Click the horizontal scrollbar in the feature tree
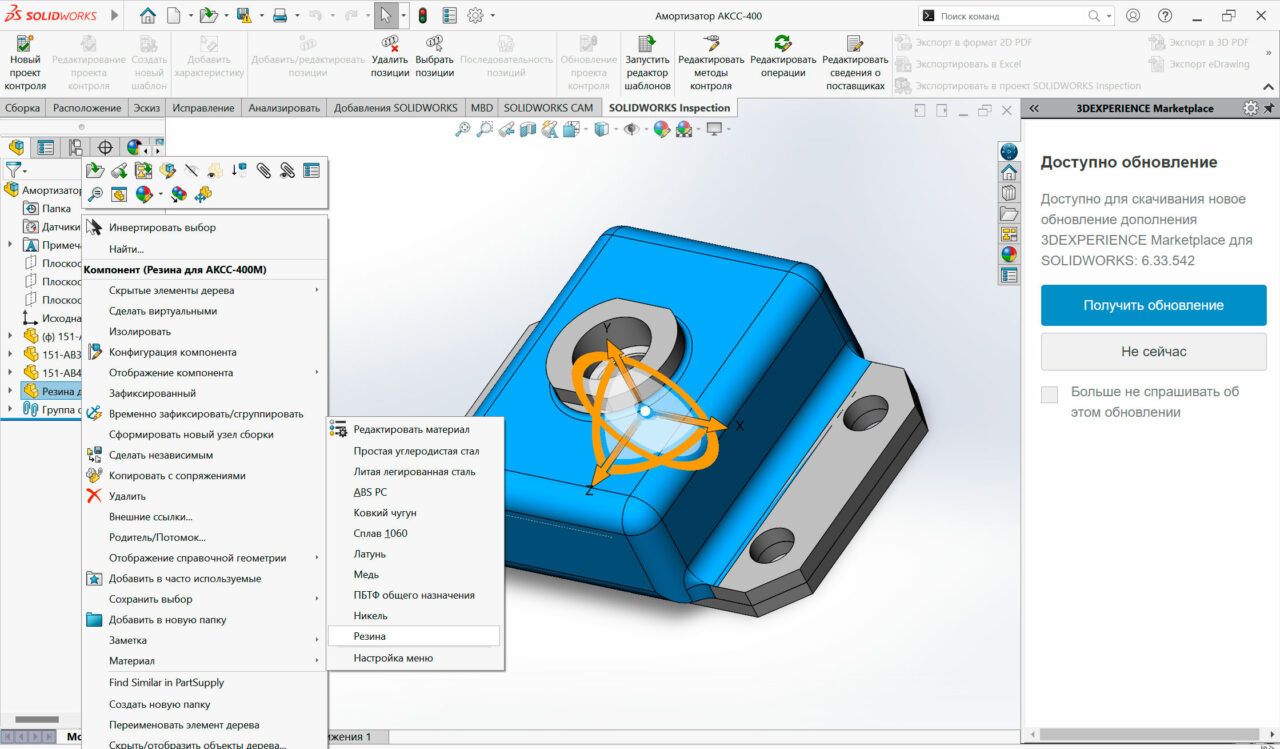 tap(38, 719)
